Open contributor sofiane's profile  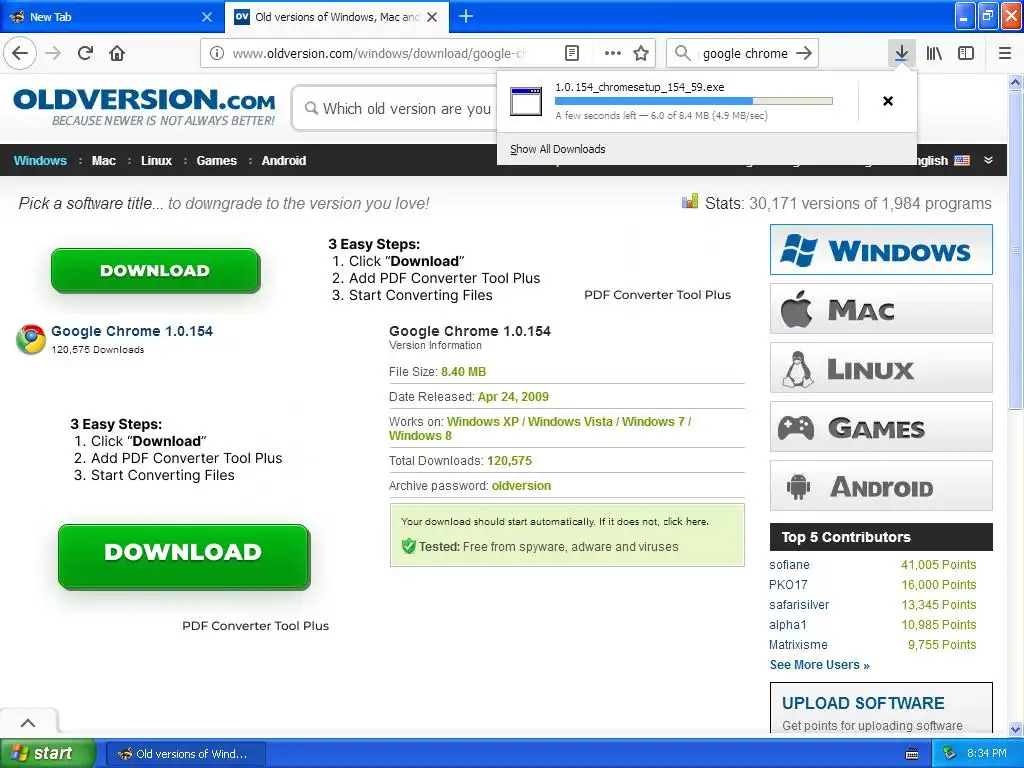pos(789,564)
